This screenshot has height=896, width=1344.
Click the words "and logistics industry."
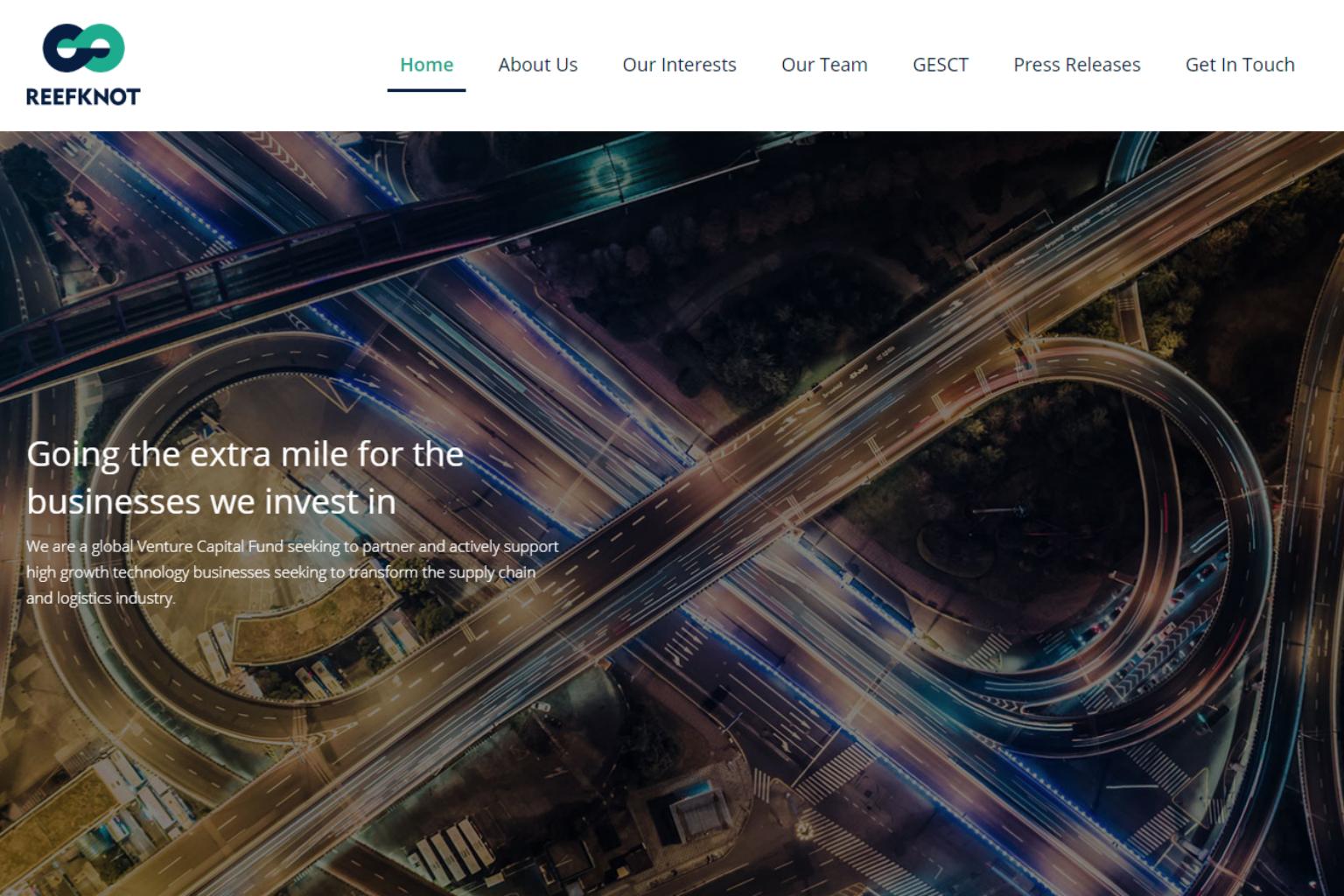point(101,598)
